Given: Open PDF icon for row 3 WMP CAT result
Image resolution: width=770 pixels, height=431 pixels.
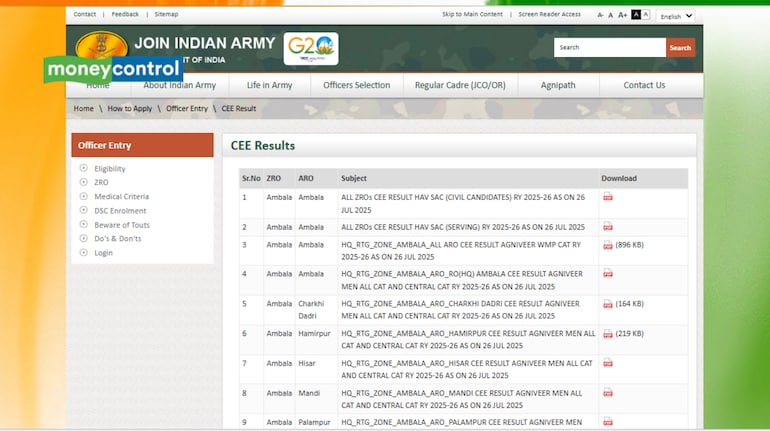Looking at the screenshot, I should pyautogui.click(x=607, y=245).
